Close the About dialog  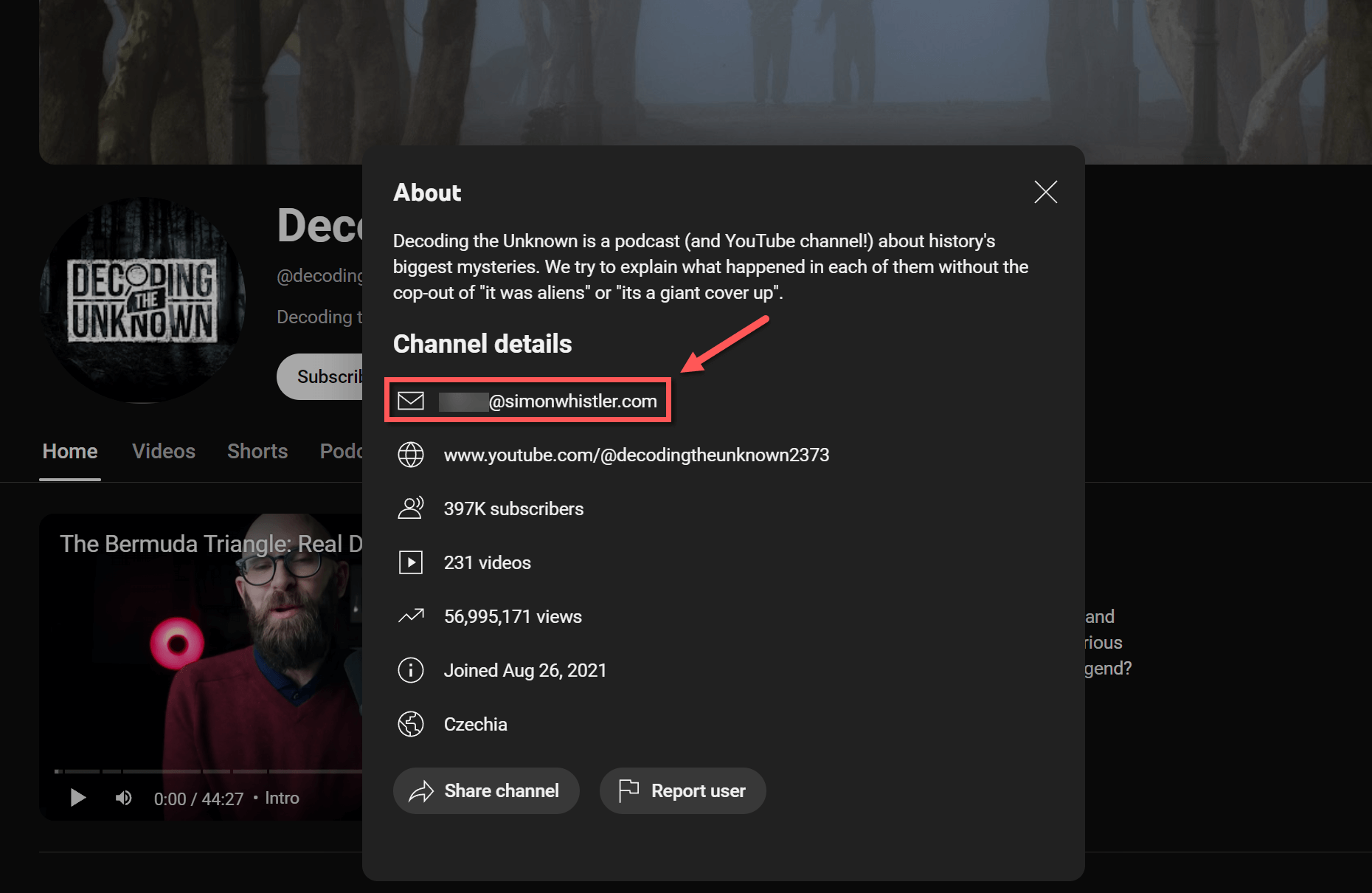tap(1045, 192)
